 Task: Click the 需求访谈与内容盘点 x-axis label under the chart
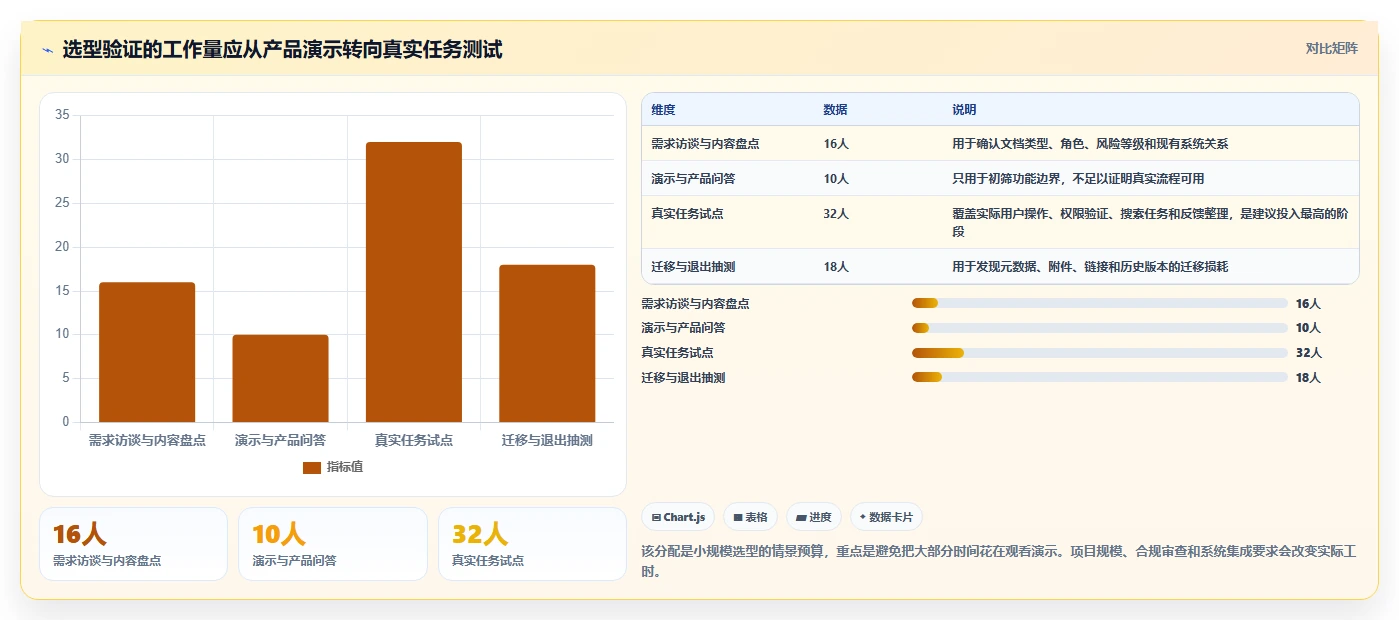pos(147,440)
